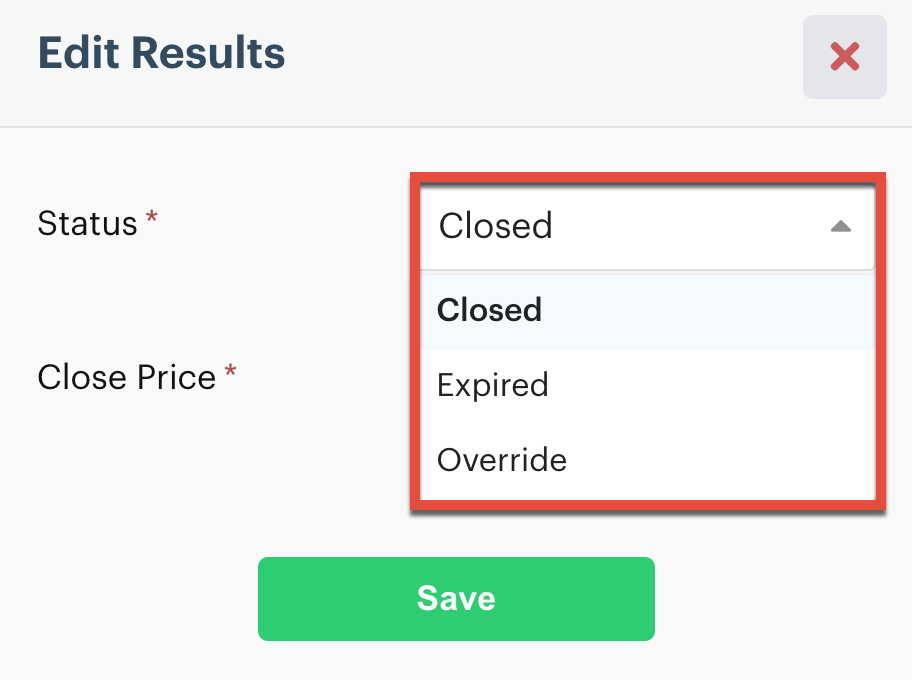912x680 pixels.
Task: Save the edited results
Action: [x=456, y=598]
